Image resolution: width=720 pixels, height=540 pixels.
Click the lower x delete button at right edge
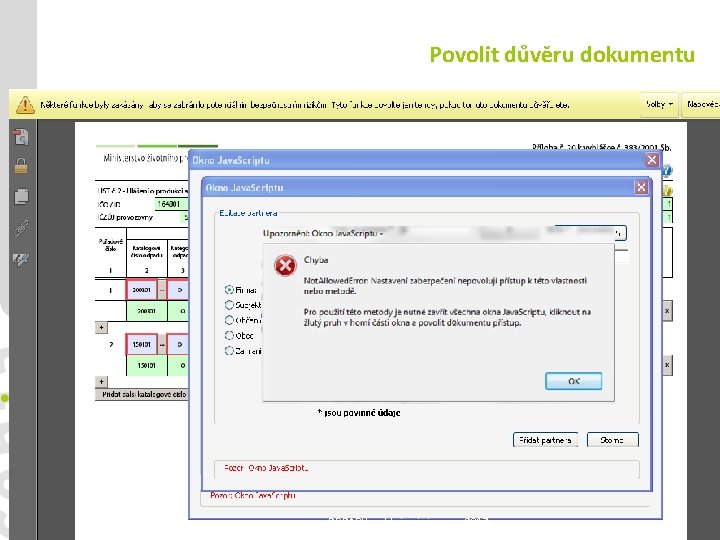click(667, 365)
